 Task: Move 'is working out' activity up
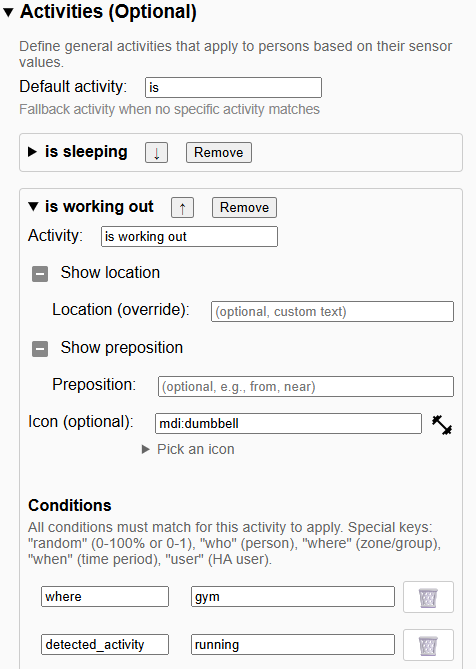click(x=183, y=207)
